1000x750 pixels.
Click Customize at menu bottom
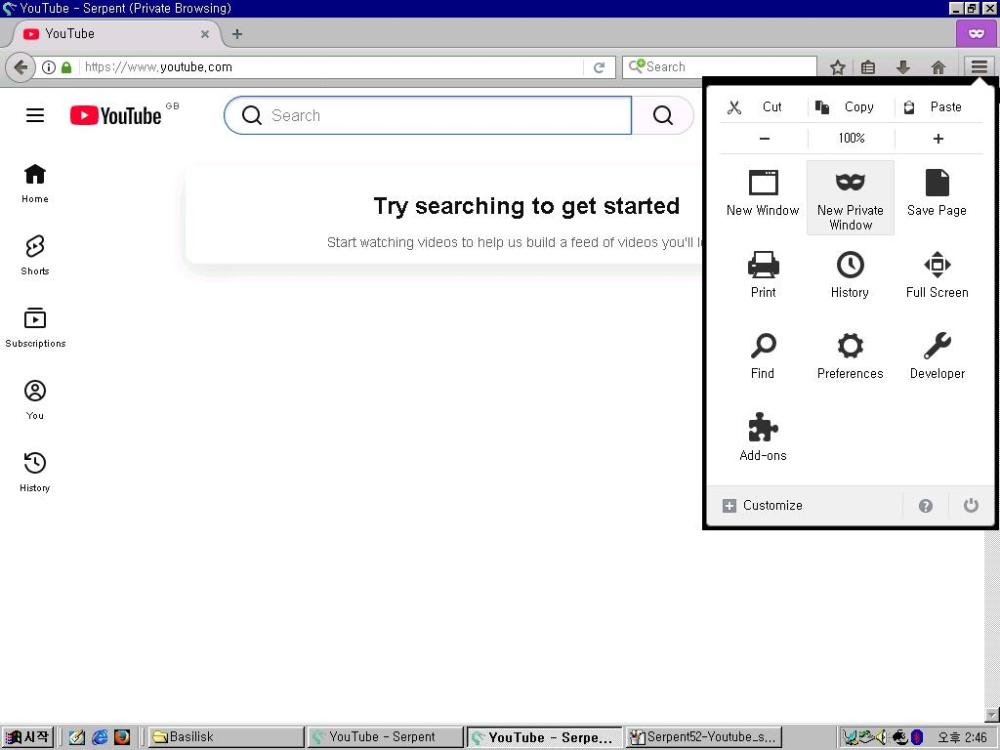(x=763, y=505)
